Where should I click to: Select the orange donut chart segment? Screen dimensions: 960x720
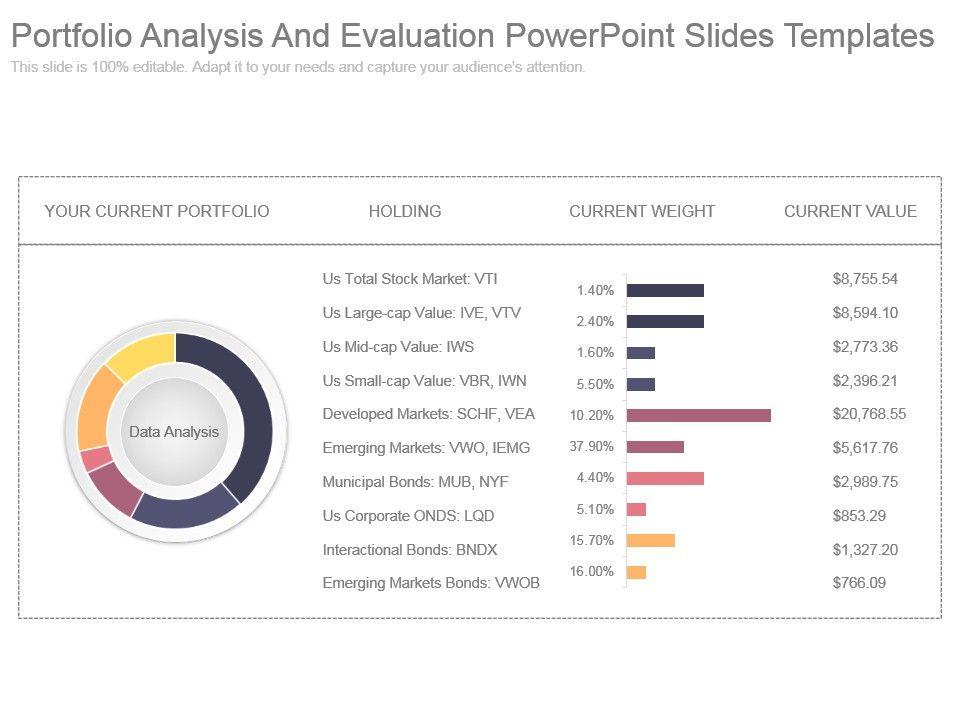pos(97,408)
